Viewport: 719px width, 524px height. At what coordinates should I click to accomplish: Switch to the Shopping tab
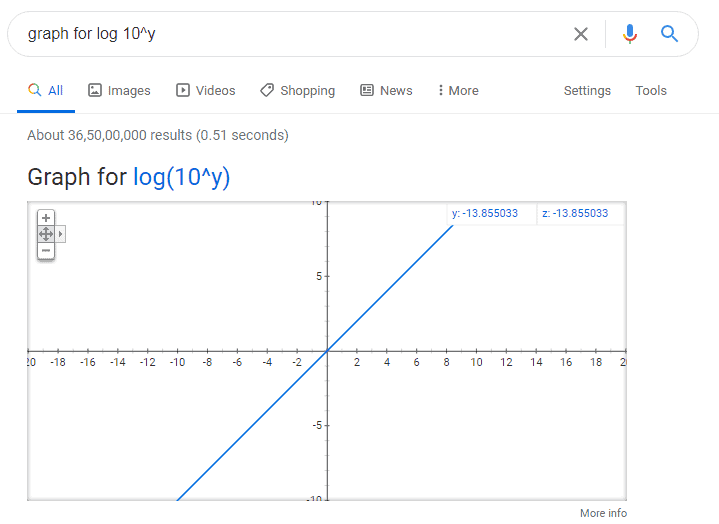[298, 91]
